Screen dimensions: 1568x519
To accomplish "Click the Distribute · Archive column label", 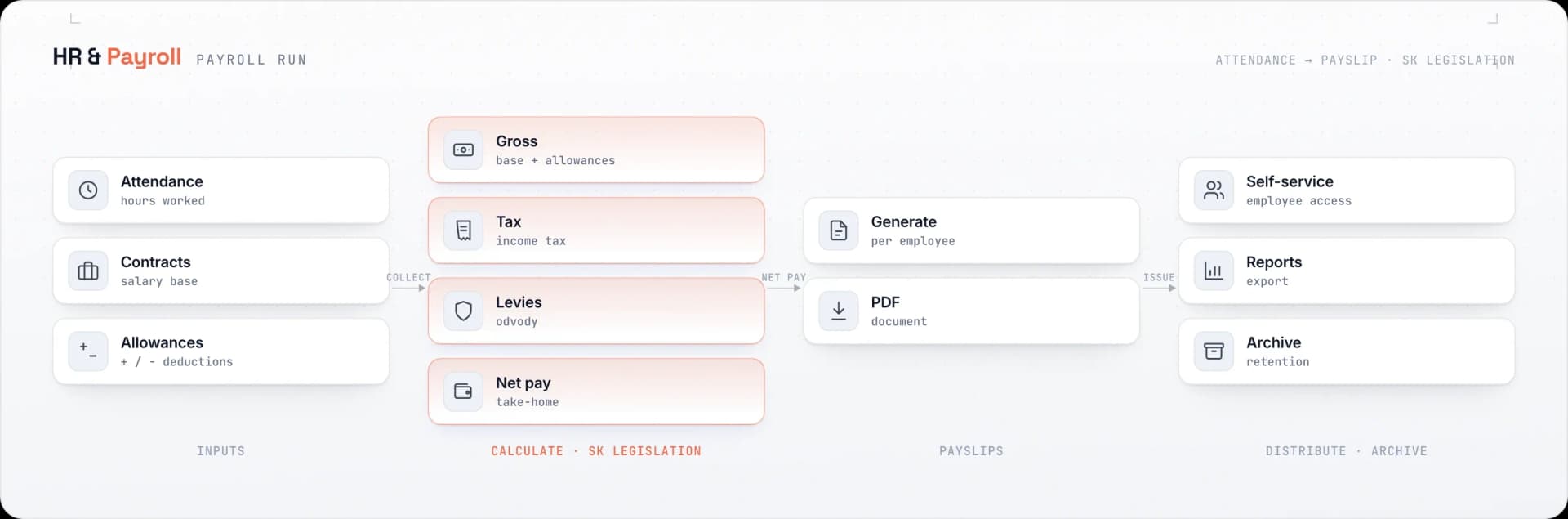I will pyautogui.click(x=1347, y=451).
